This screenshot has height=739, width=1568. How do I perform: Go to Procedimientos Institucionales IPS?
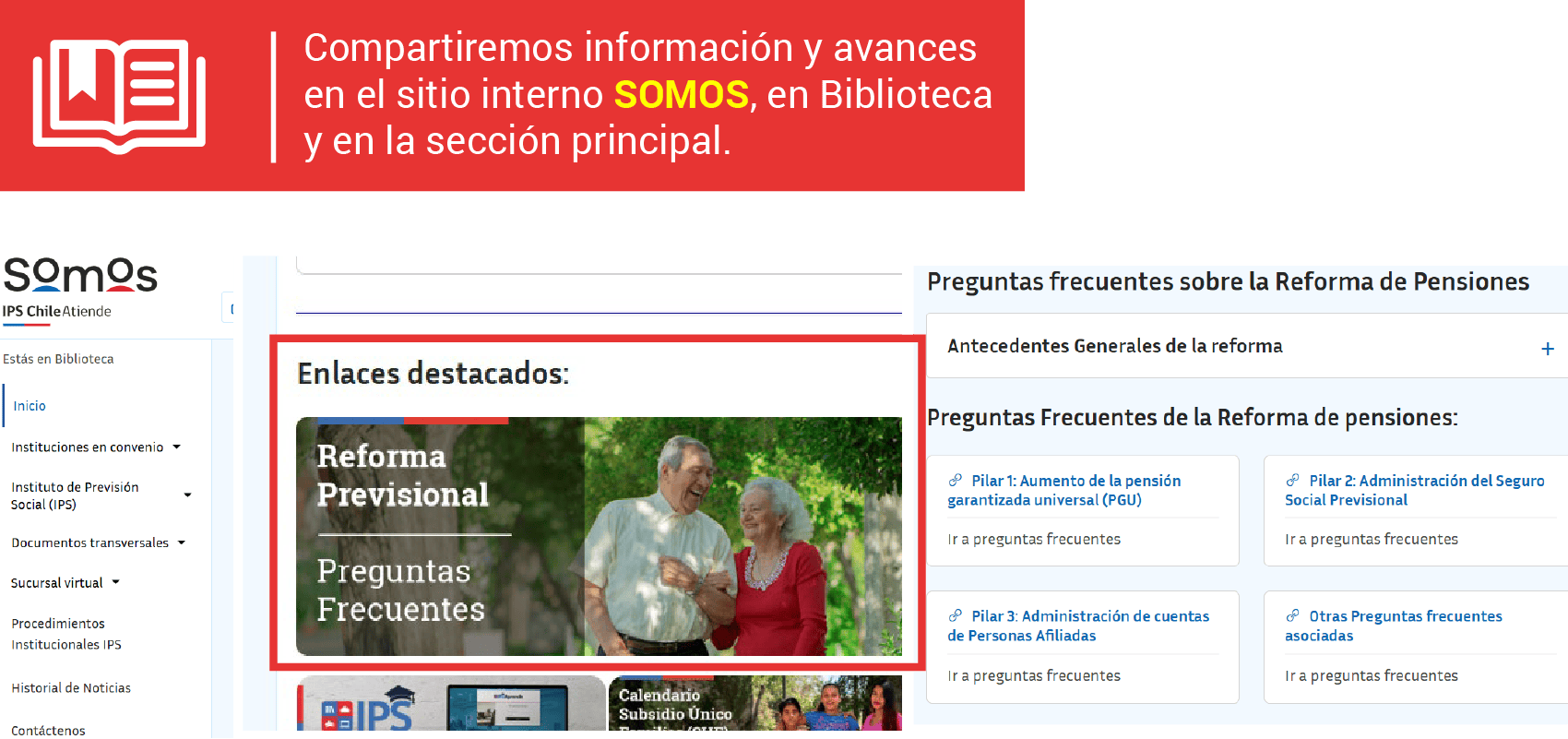coord(66,634)
